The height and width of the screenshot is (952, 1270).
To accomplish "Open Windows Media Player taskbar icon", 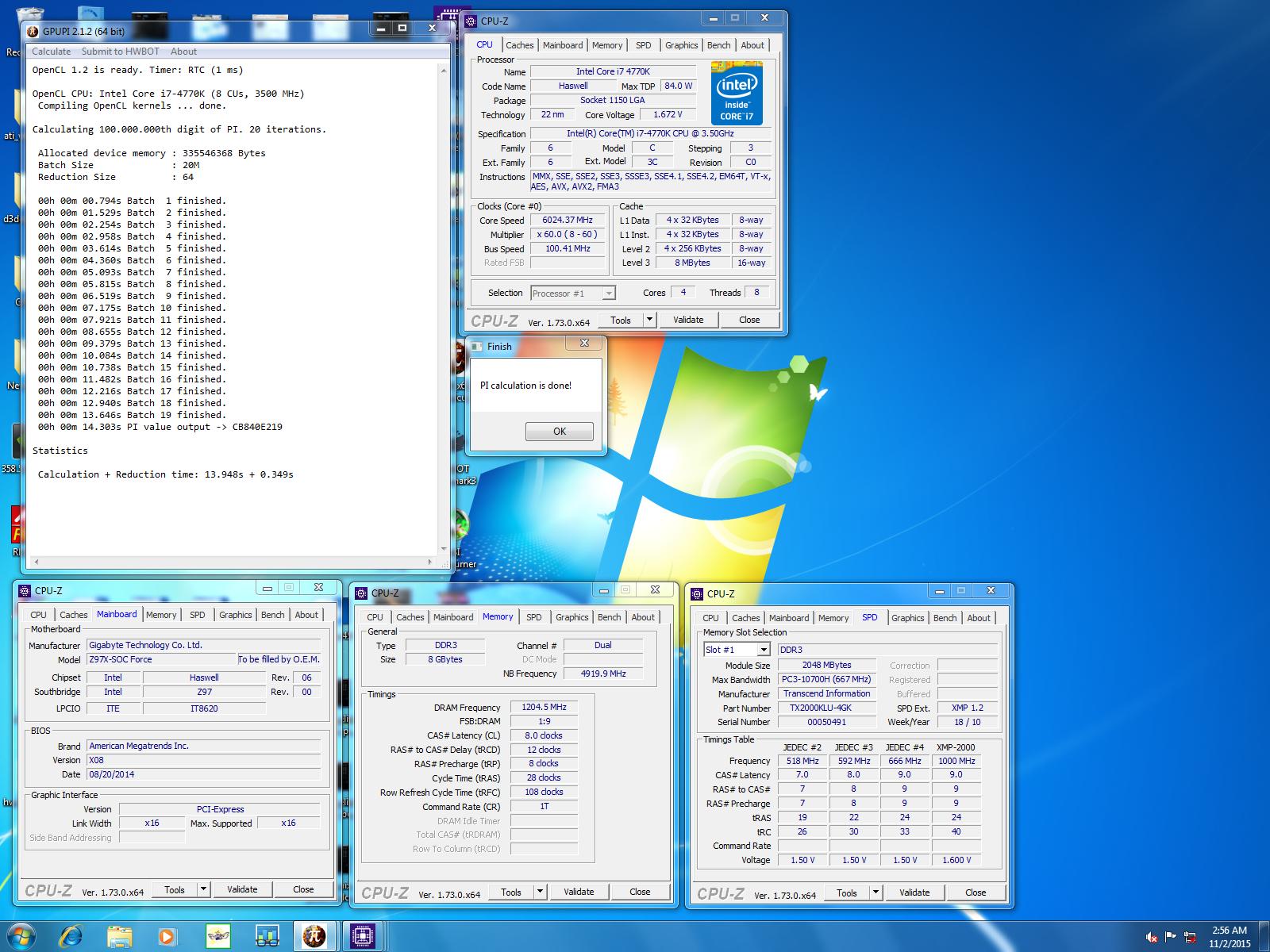I will tap(167, 937).
